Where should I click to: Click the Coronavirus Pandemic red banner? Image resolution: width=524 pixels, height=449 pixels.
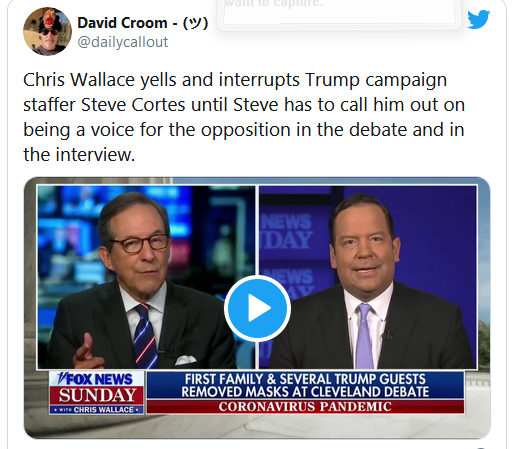(x=305, y=407)
